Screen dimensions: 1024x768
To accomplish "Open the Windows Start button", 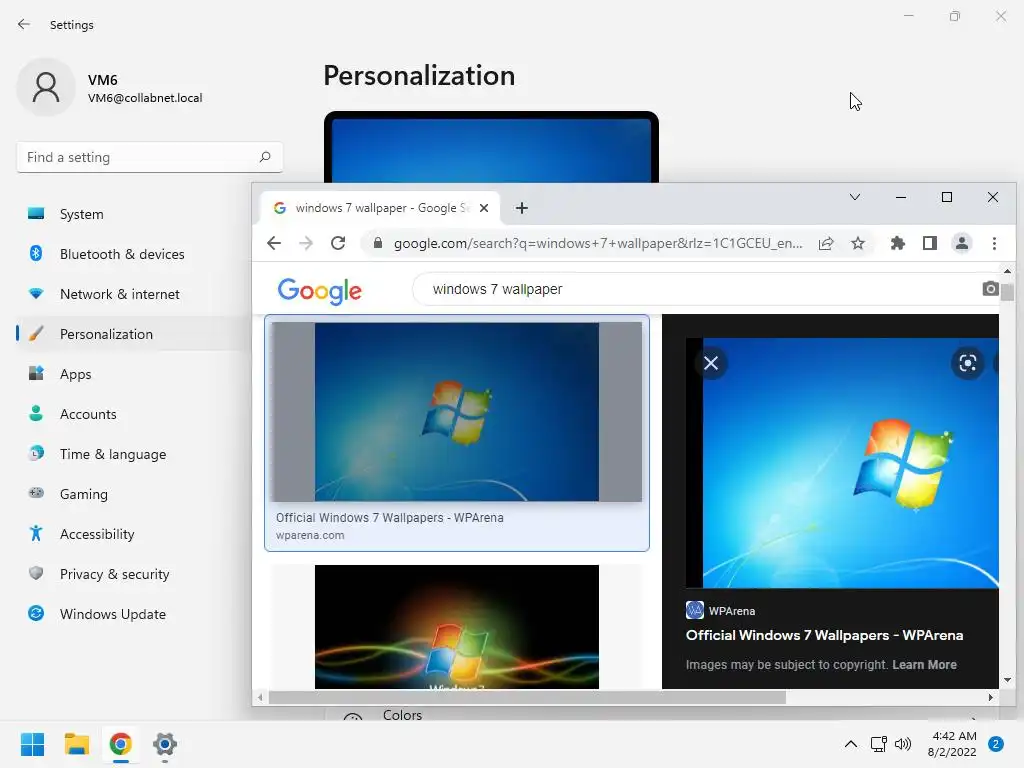I will point(32,744).
